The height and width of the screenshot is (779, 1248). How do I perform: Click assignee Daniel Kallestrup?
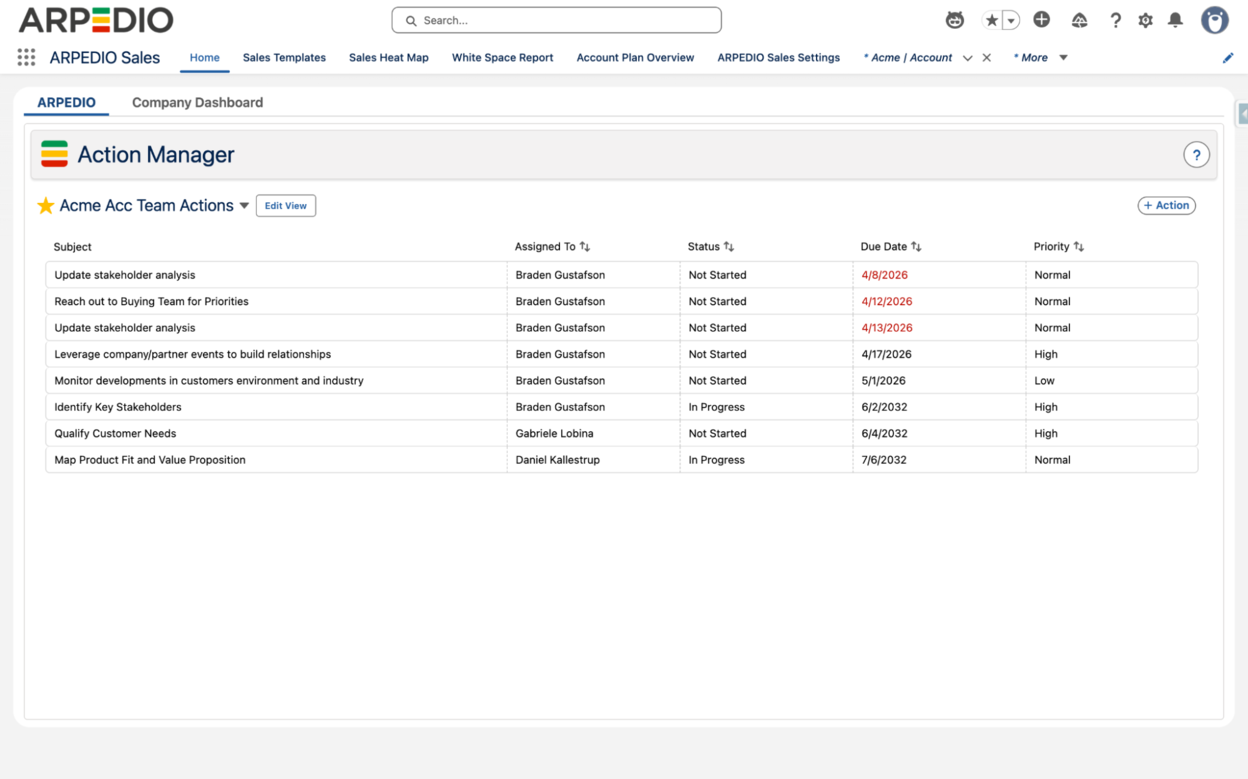(x=557, y=460)
